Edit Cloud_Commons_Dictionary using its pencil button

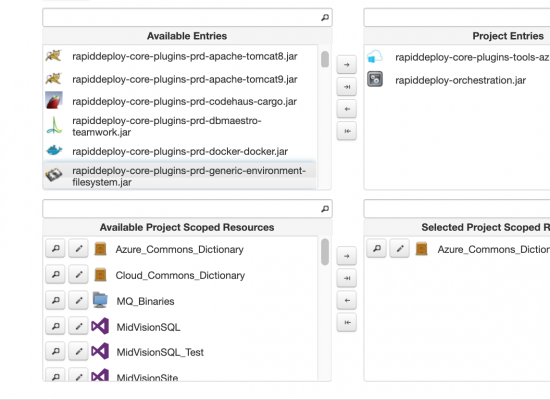pyautogui.click(x=78, y=274)
